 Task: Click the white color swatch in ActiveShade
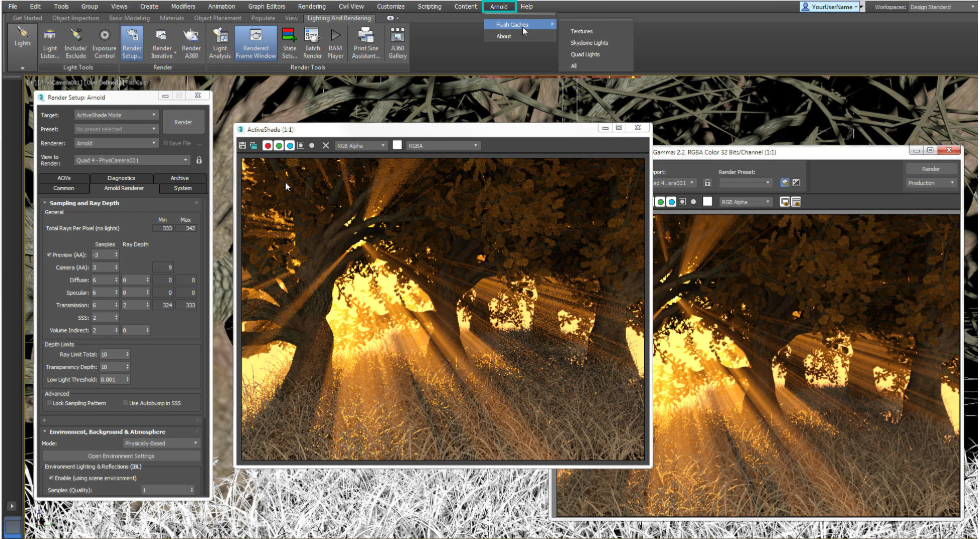397,145
